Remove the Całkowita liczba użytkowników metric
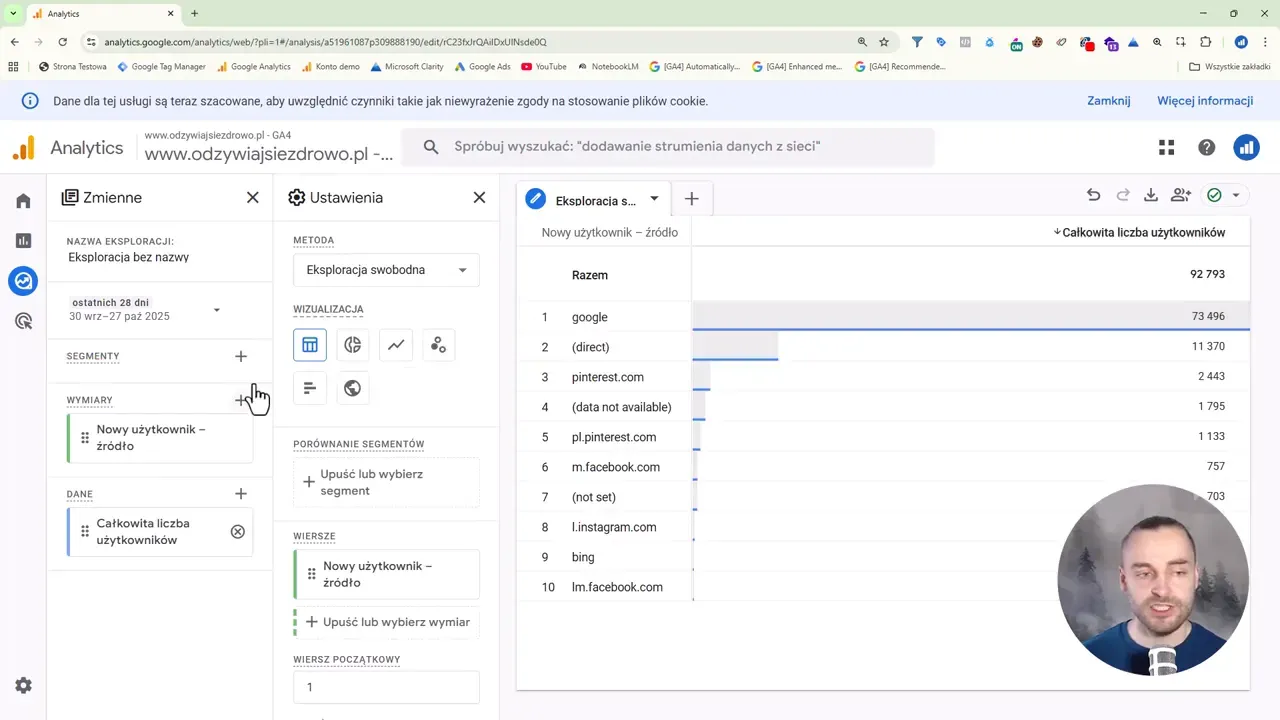Viewport: 1280px width, 720px height. [x=237, y=532]
